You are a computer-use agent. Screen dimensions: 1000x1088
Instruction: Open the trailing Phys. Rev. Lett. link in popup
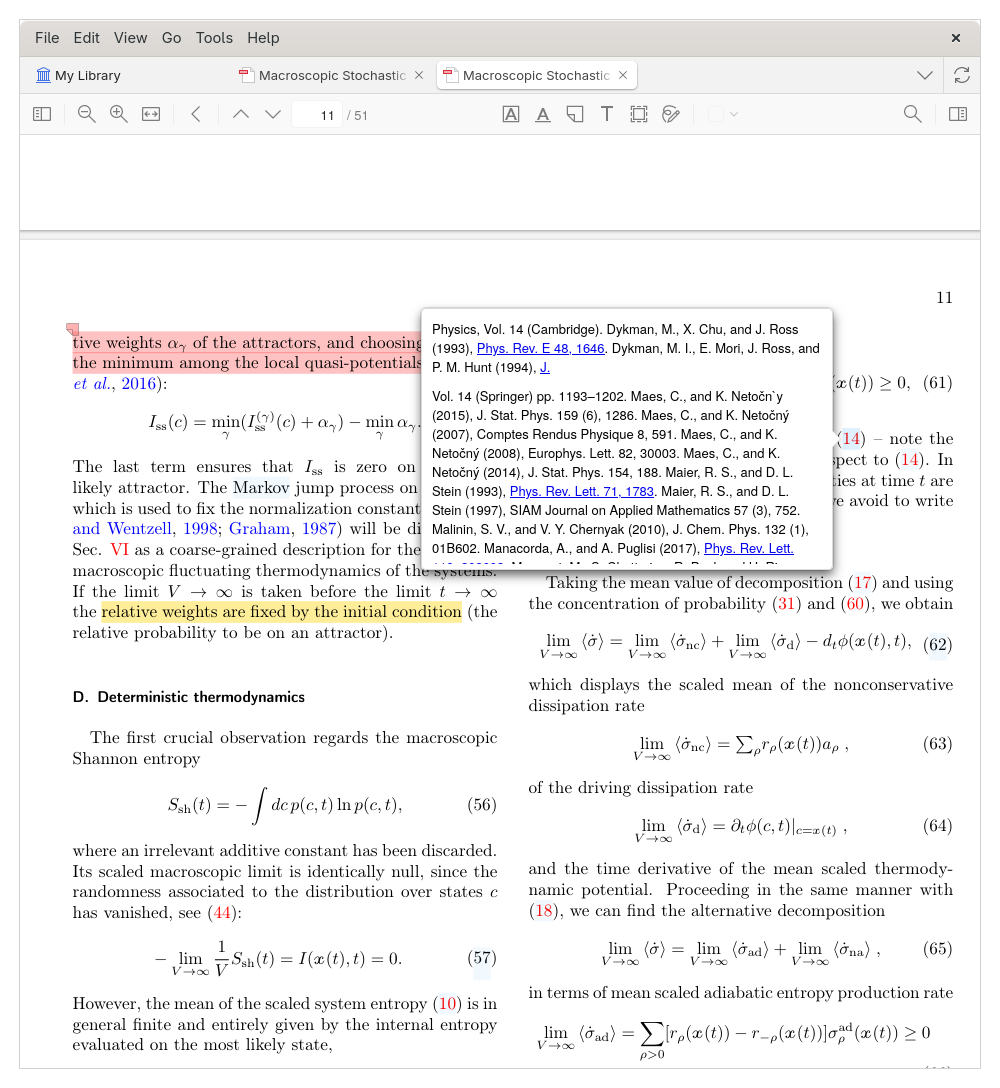(x=749, y=549)
